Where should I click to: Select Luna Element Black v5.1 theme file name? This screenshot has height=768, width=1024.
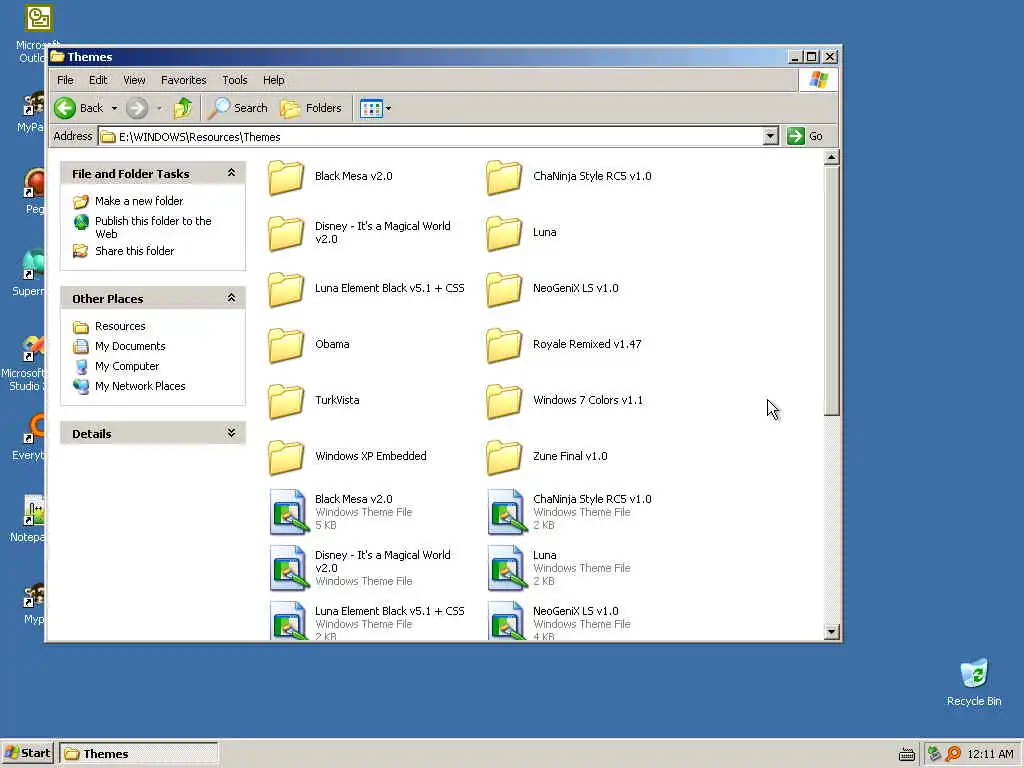pyautogui.click(x=389, y=611)
